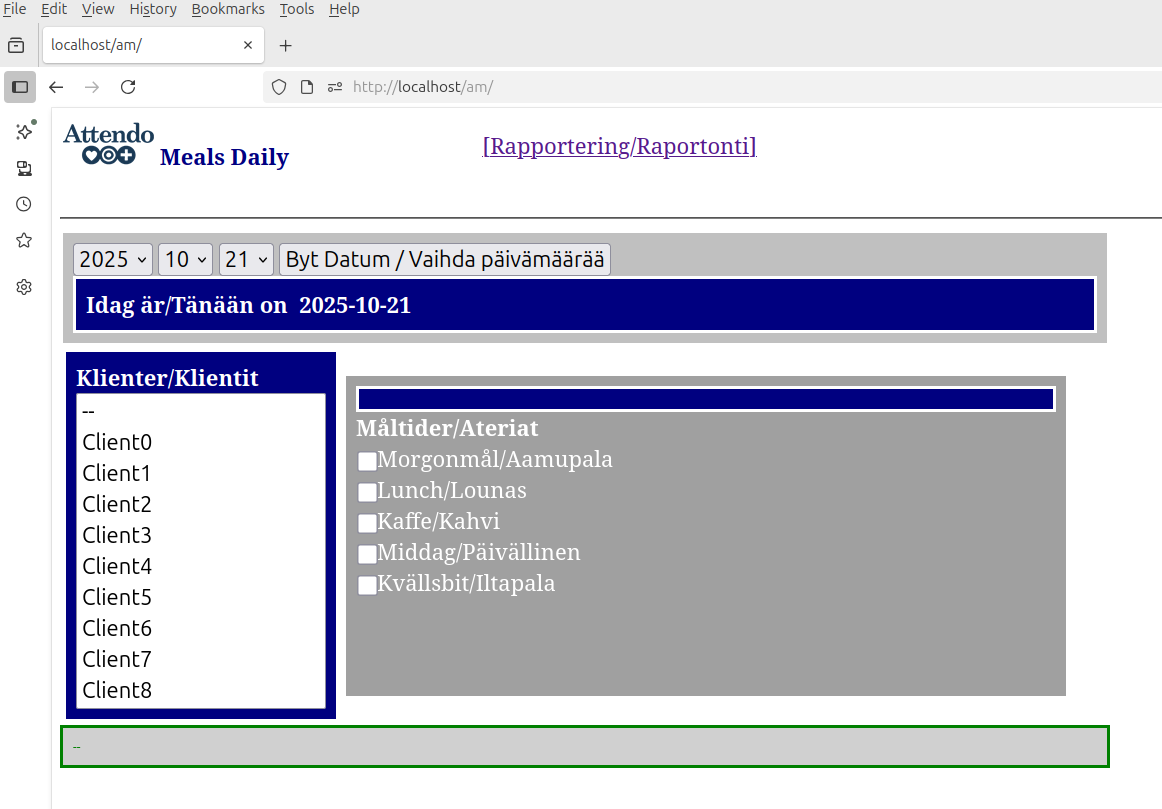Expand the year dropdown showing 2025
The image size is (1162, 809).
click(x=113, y=260)
